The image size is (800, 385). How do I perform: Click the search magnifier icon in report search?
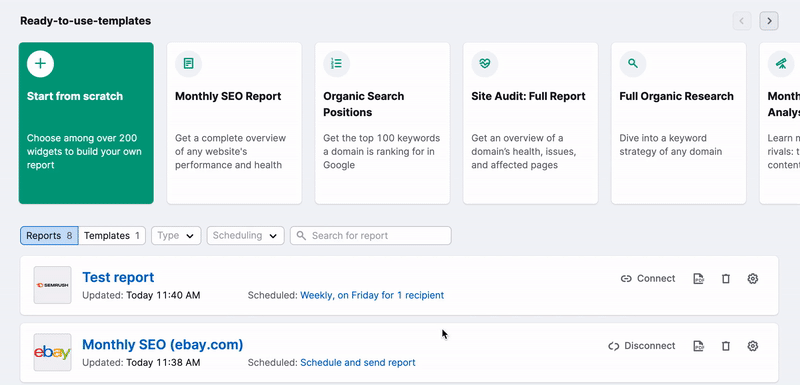pos(302,236)
